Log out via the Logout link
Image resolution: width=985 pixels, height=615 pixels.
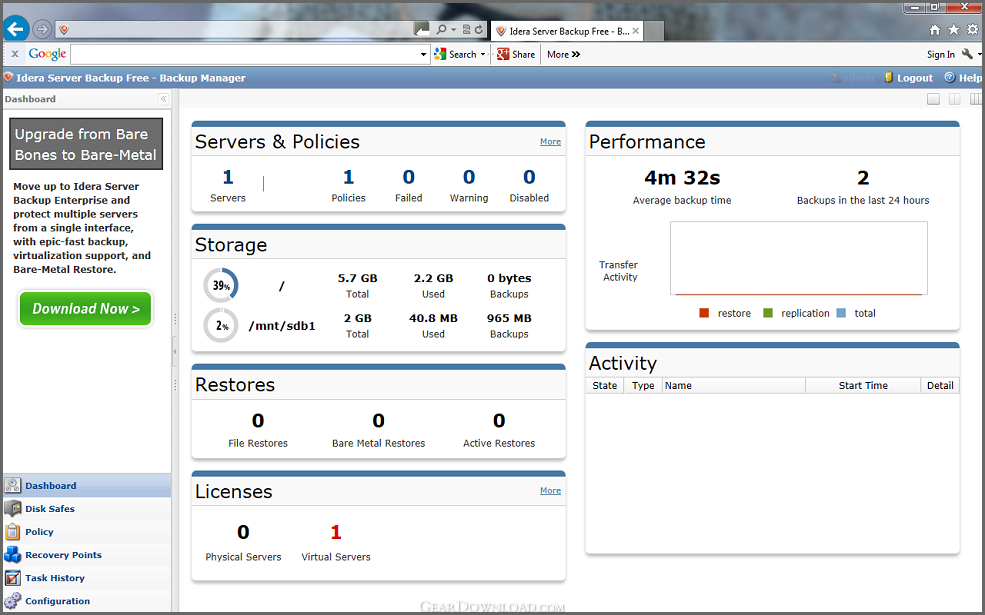(x=908, y=78)
